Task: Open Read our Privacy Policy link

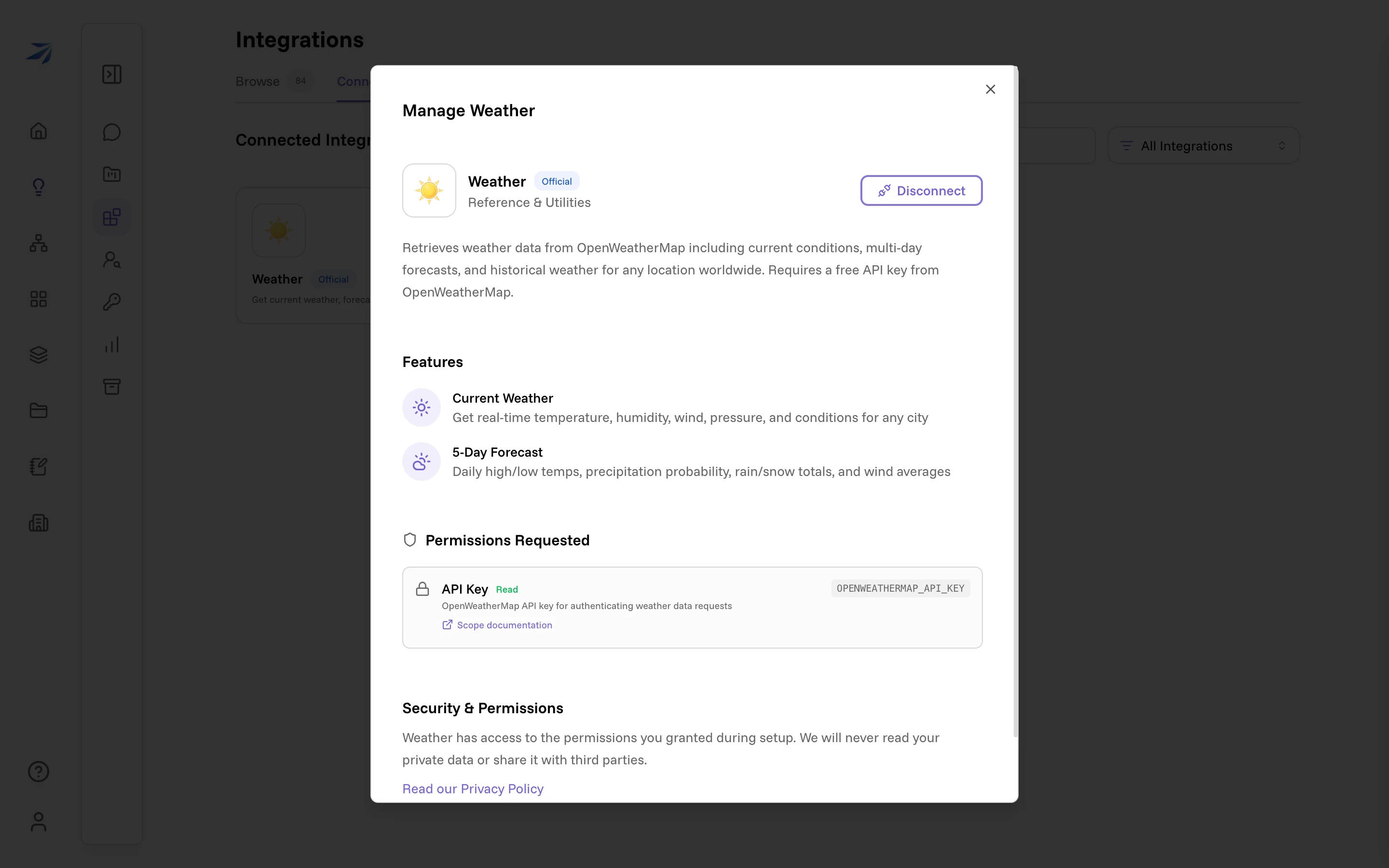Action: (x=473, y=789)
